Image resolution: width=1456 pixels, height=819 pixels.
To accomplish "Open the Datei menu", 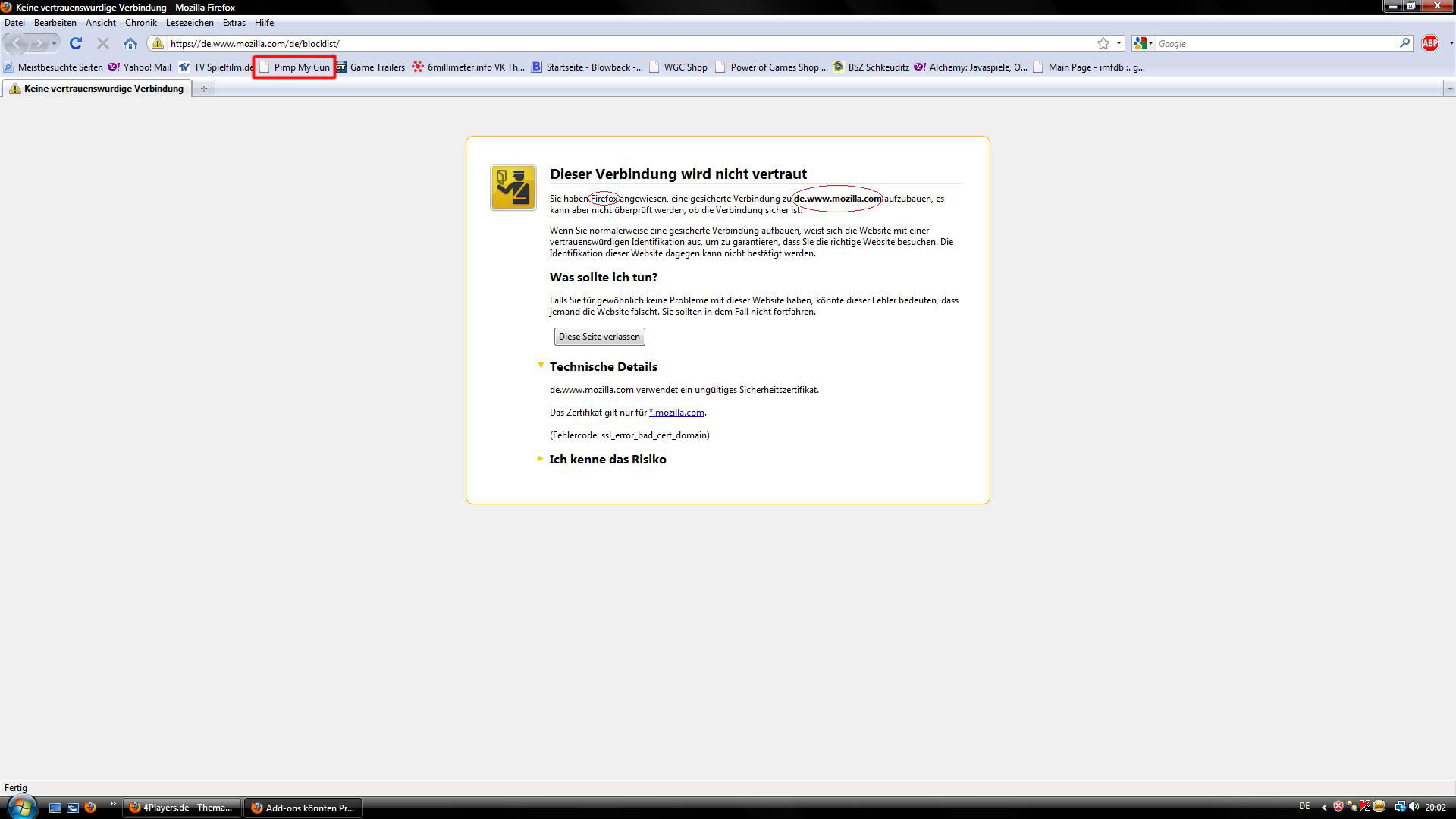I will coord(14,23).
